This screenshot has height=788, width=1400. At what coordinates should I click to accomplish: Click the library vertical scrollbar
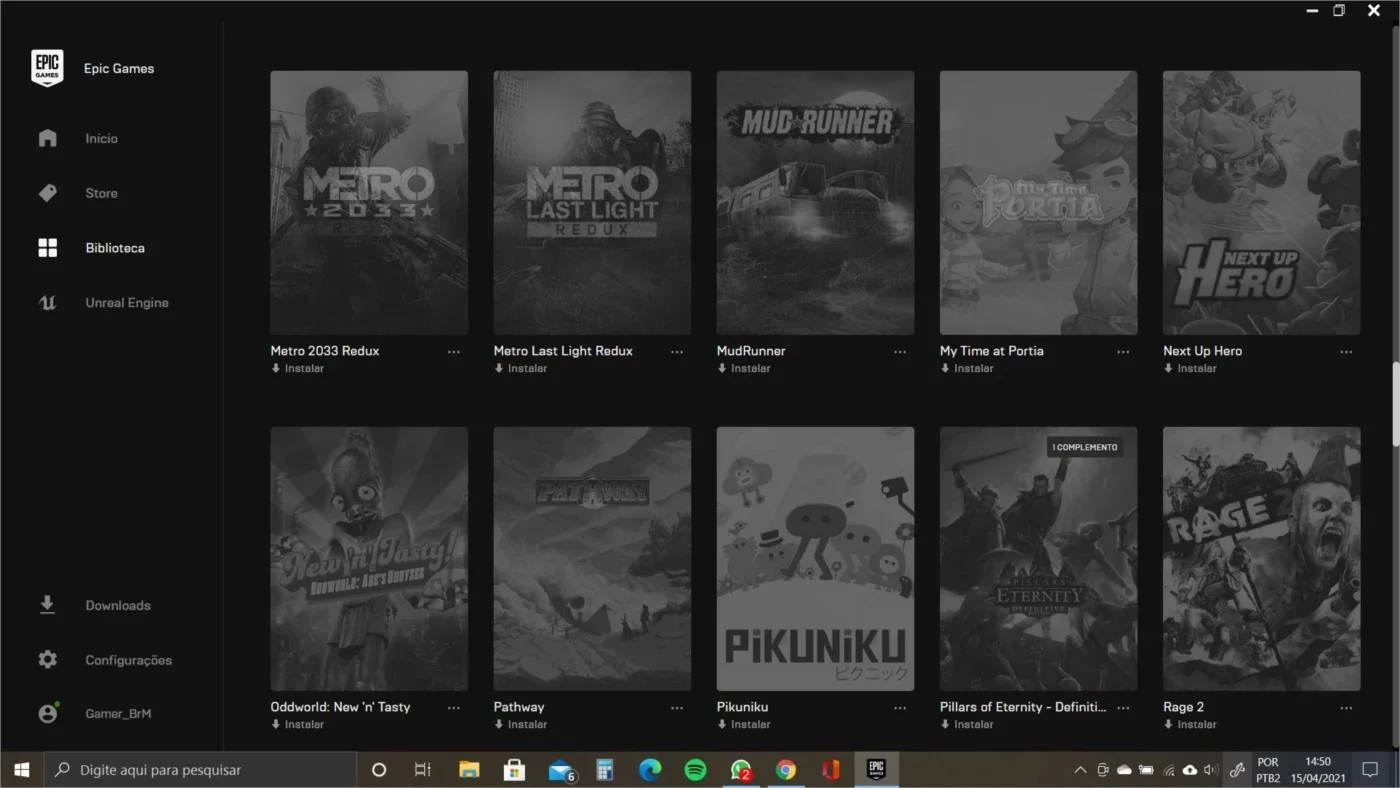1395,404
